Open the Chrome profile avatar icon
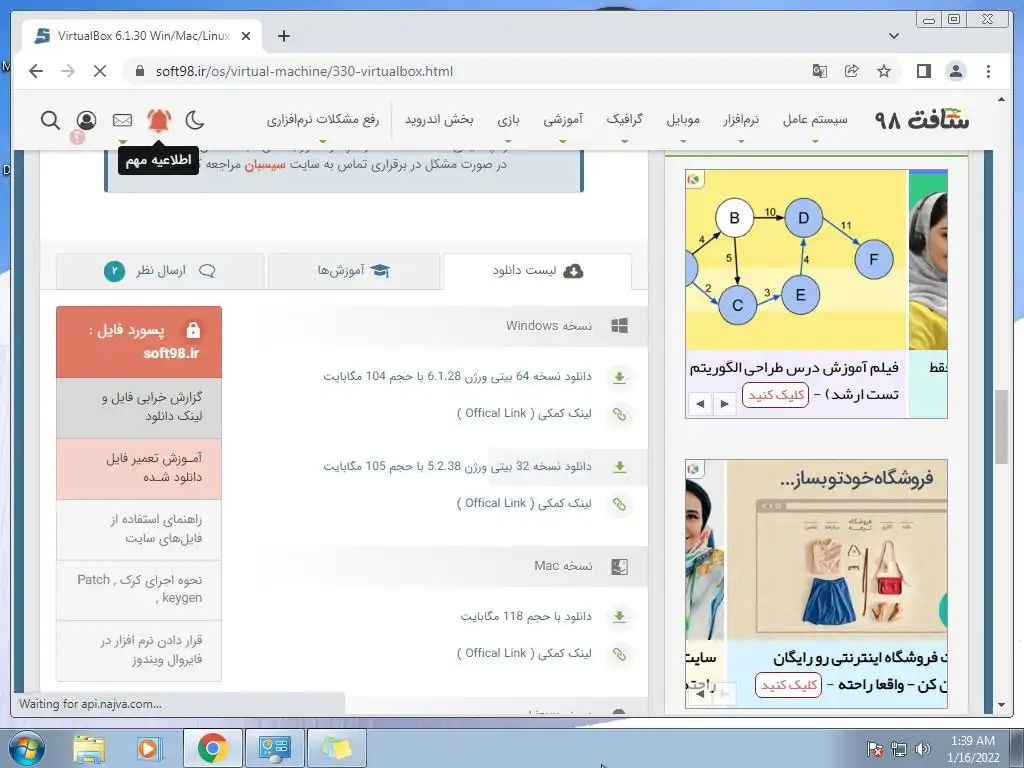This screenshot has width=1024, height=768. point(955,71)
